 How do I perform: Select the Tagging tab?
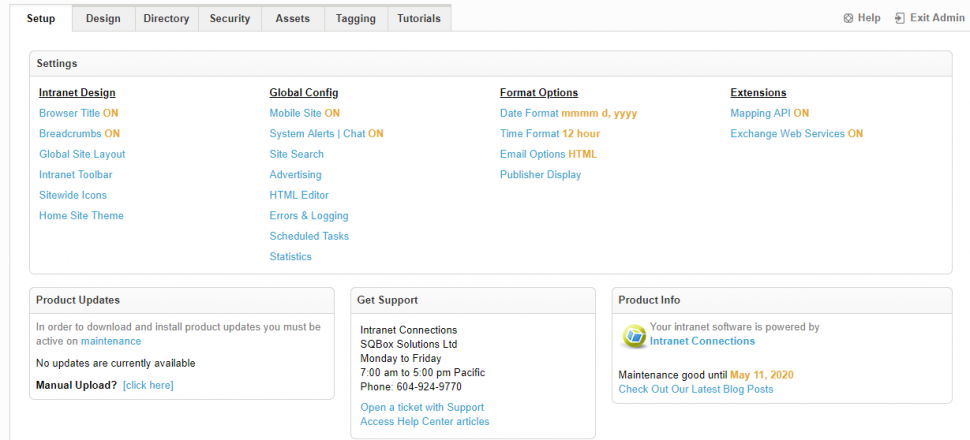tap(355, 18)
